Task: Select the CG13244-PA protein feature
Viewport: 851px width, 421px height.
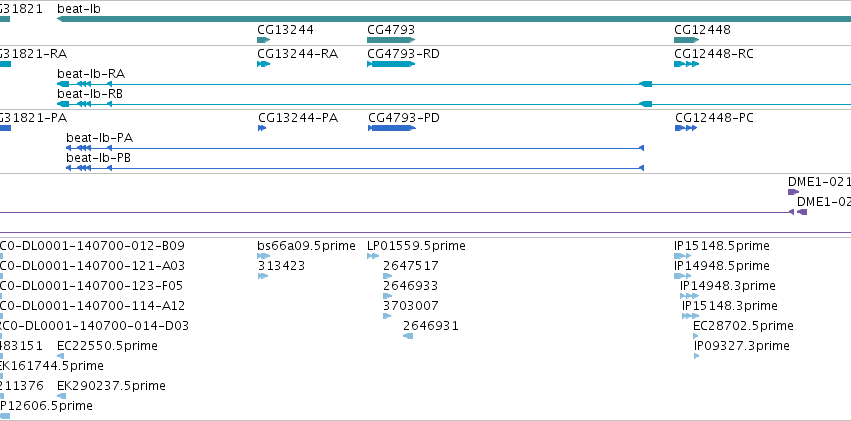Action: pyautogui.click(x=262, y=128)
